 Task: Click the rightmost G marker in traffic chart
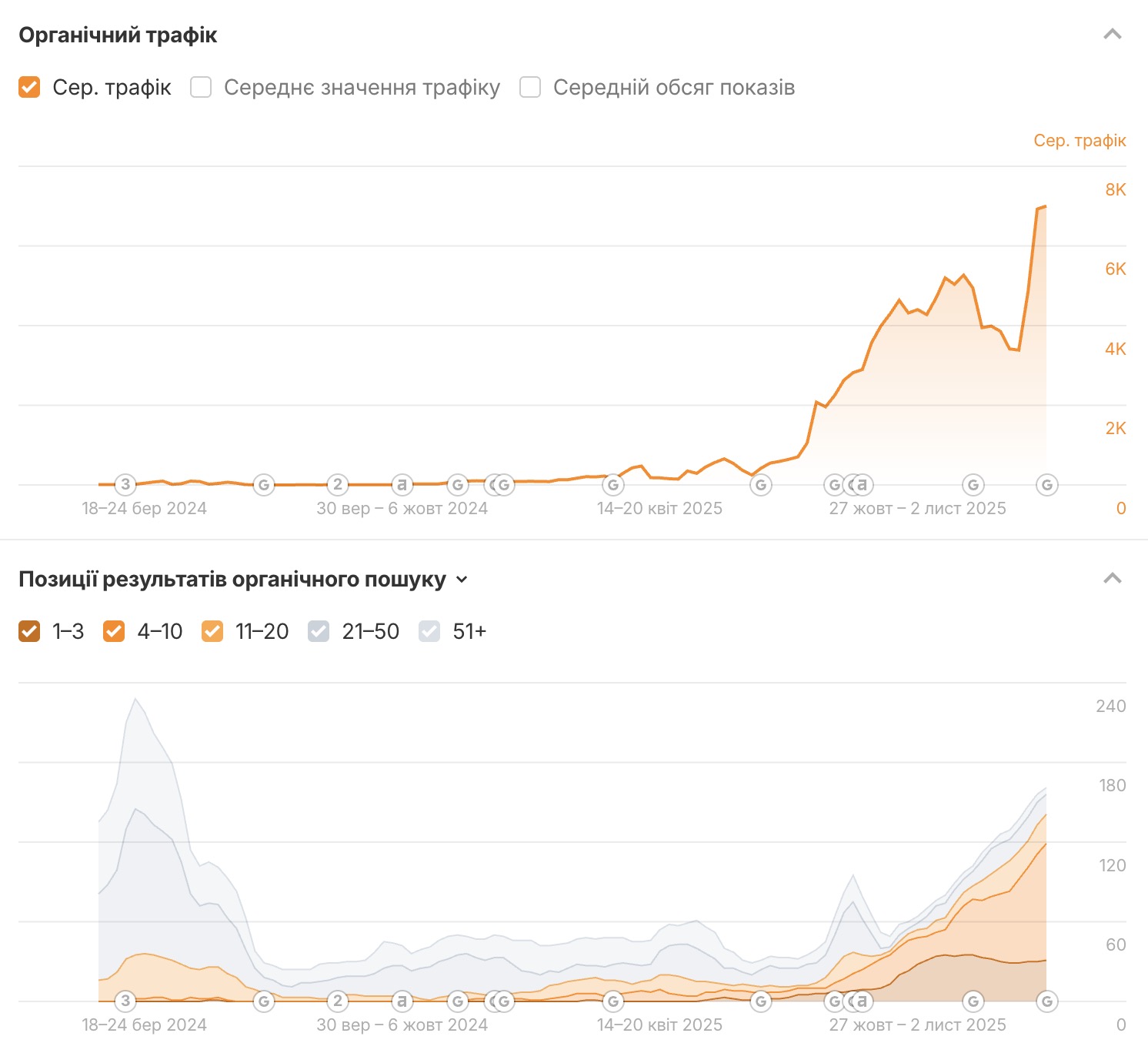pos(1046,485)
